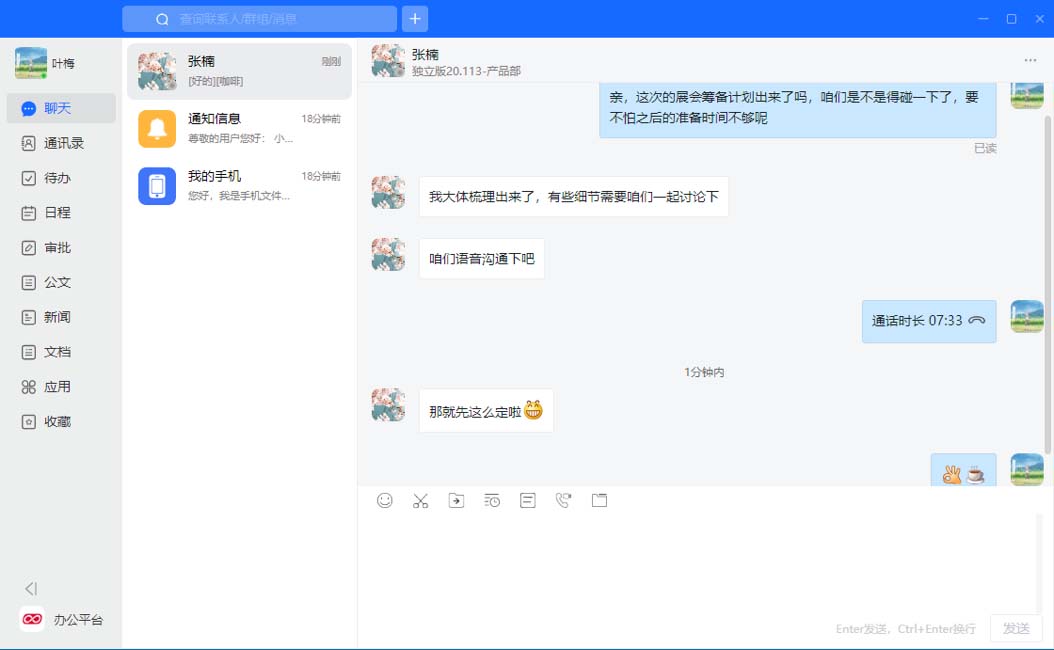
Task: Open the 我的手机 conversation
Action: point(239,186)
